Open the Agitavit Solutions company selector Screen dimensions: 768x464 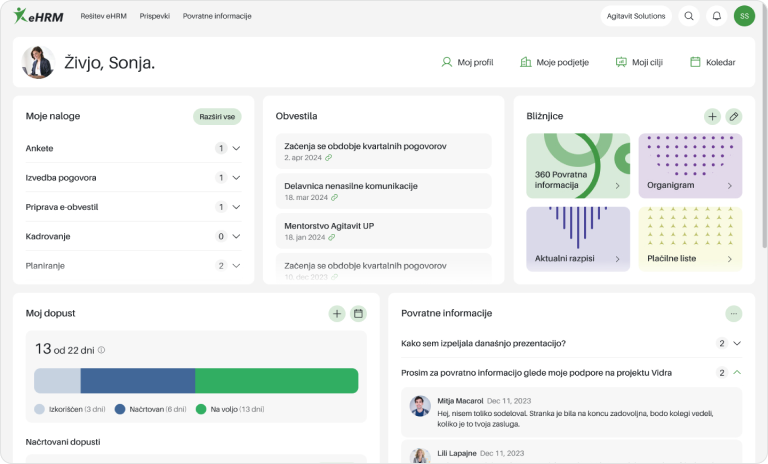coord(636,16)
